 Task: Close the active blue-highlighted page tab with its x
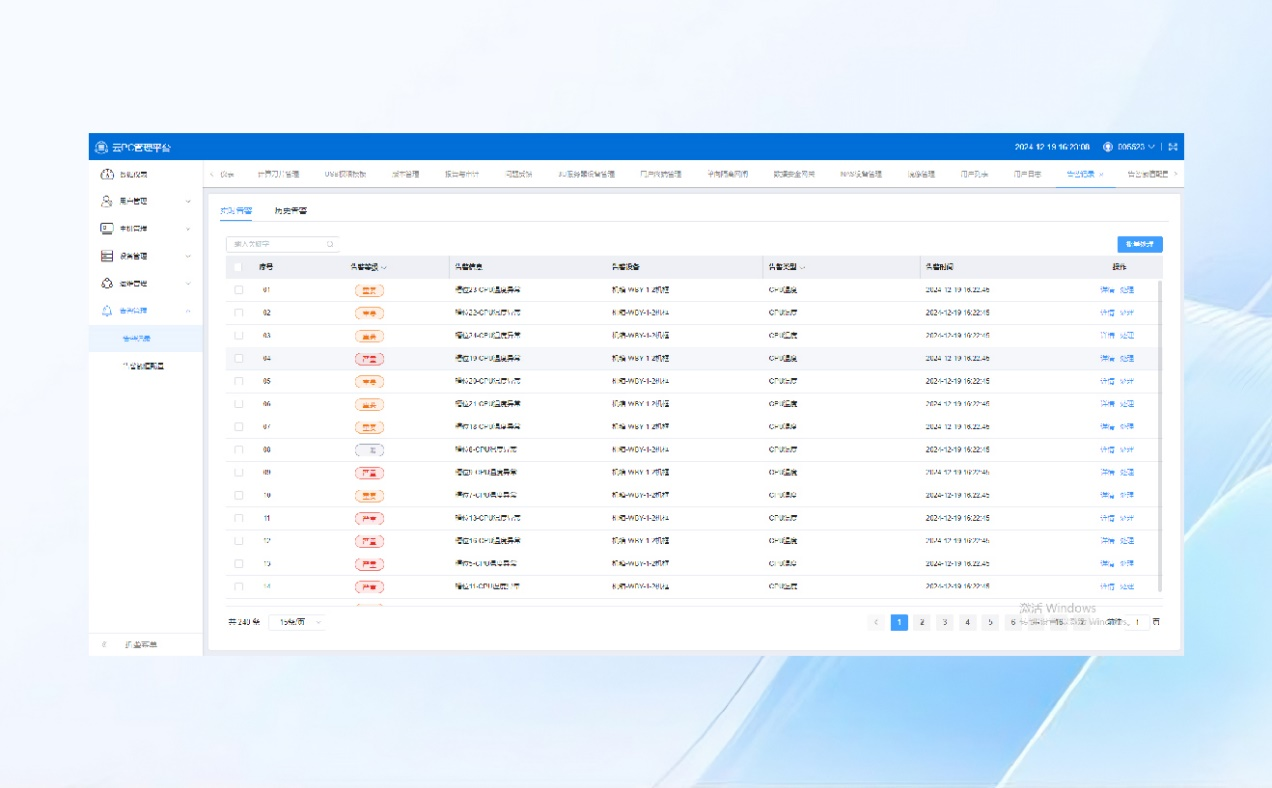(x=1102, y=174)
